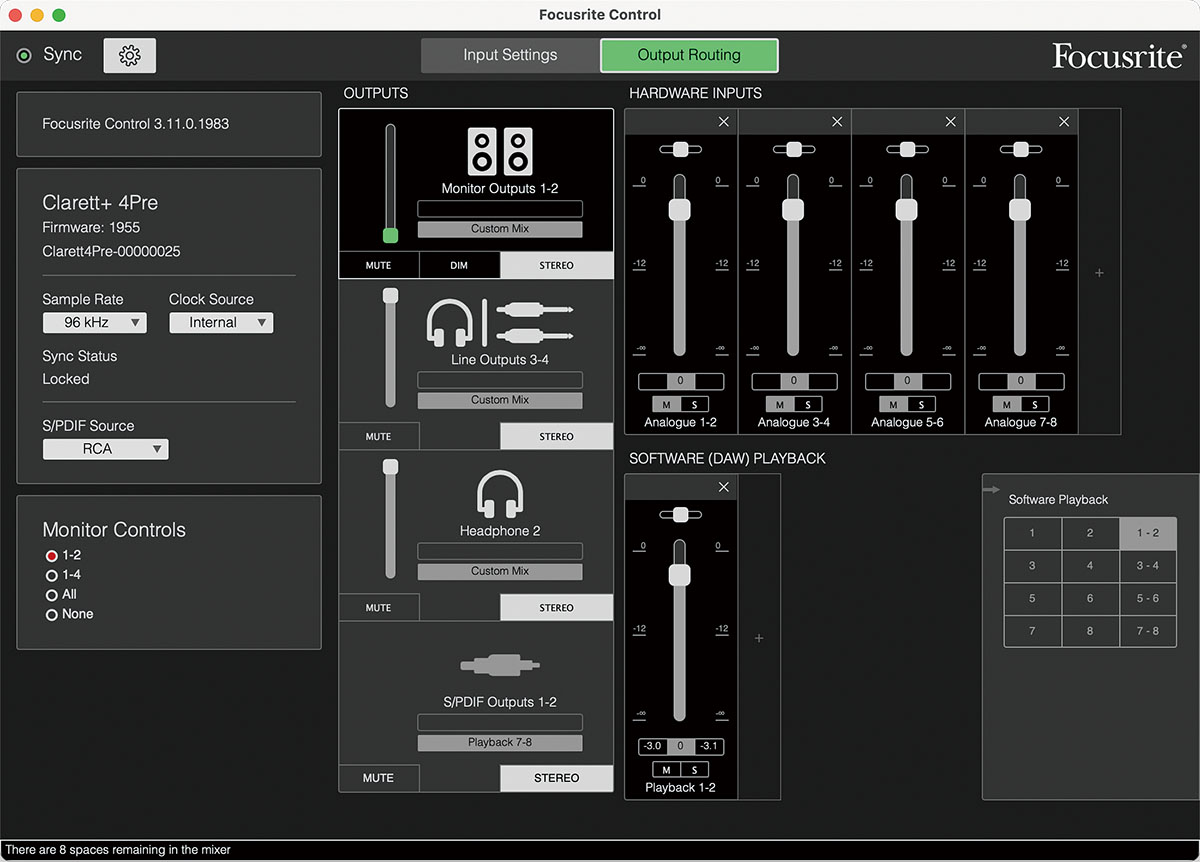
Task: Click Analogue 1-2 level fader handle
Action: [680, 209]
